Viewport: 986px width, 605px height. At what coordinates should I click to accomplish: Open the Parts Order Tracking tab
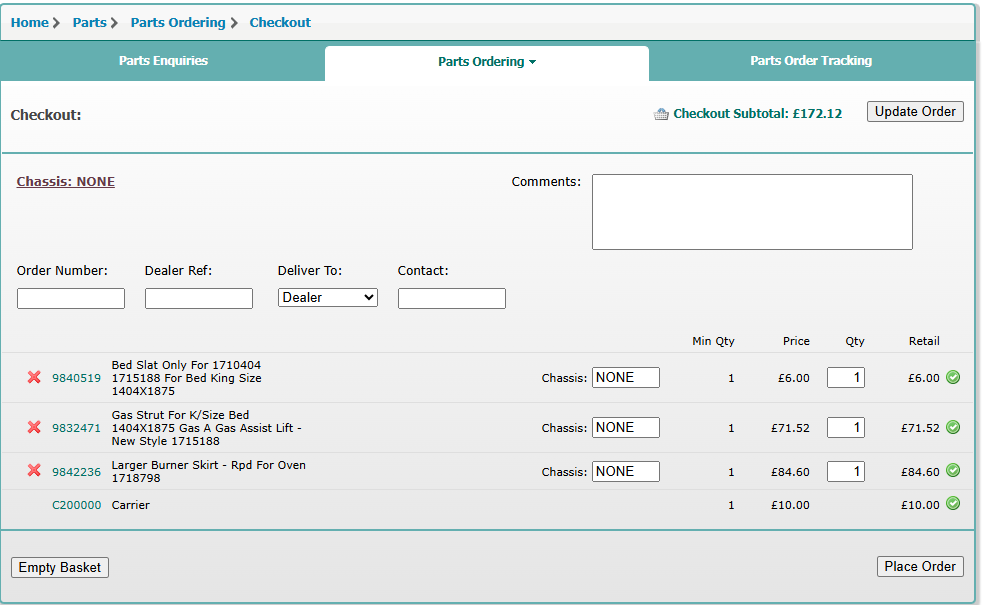(811, 61)
